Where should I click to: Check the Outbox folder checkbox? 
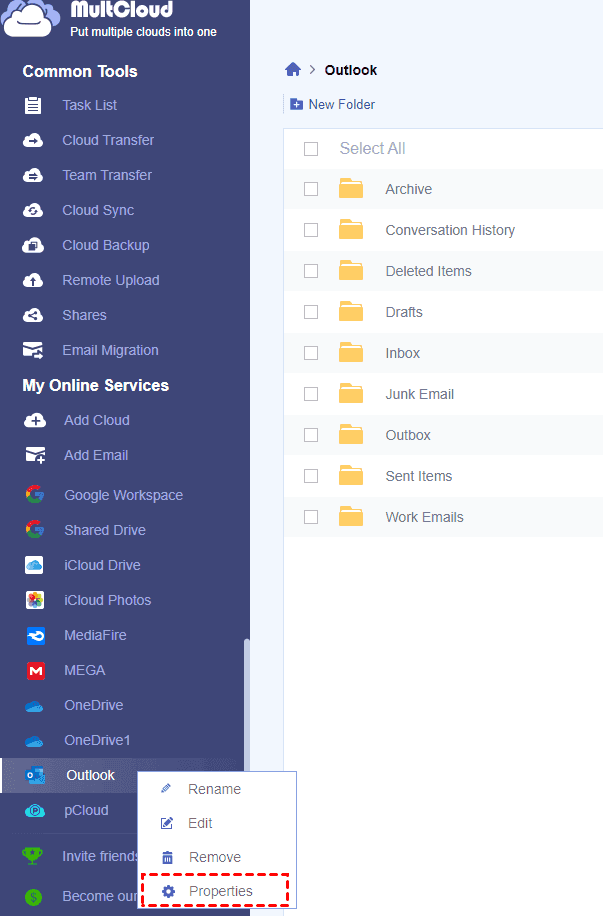311,435
